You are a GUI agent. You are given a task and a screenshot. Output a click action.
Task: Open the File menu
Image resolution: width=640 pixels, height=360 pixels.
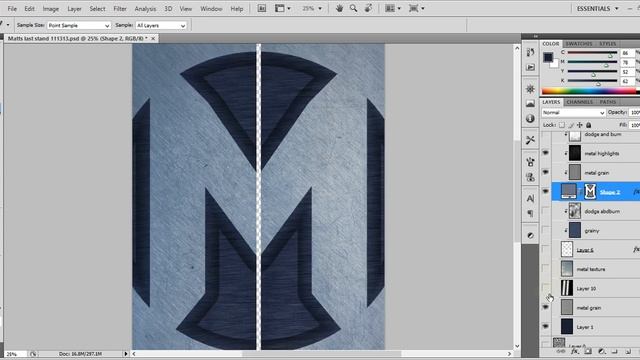point(12,9)
